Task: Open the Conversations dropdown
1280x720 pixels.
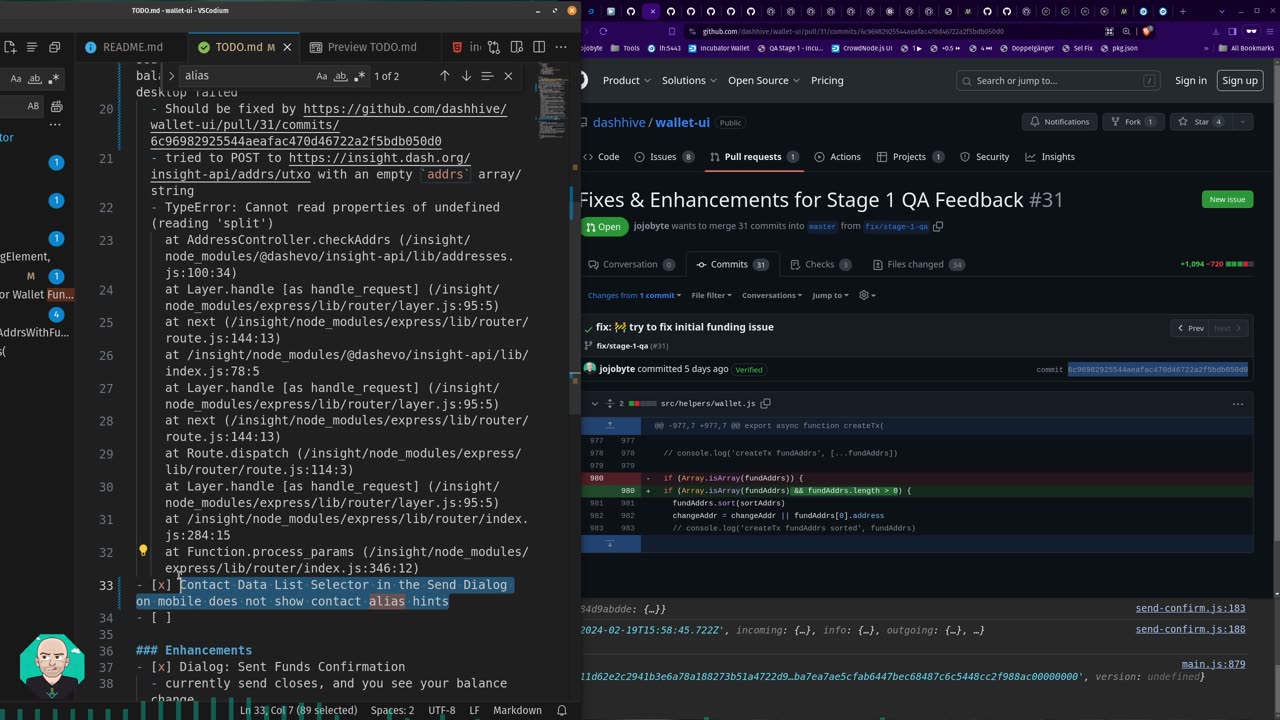Action: [x=771, y=296]
